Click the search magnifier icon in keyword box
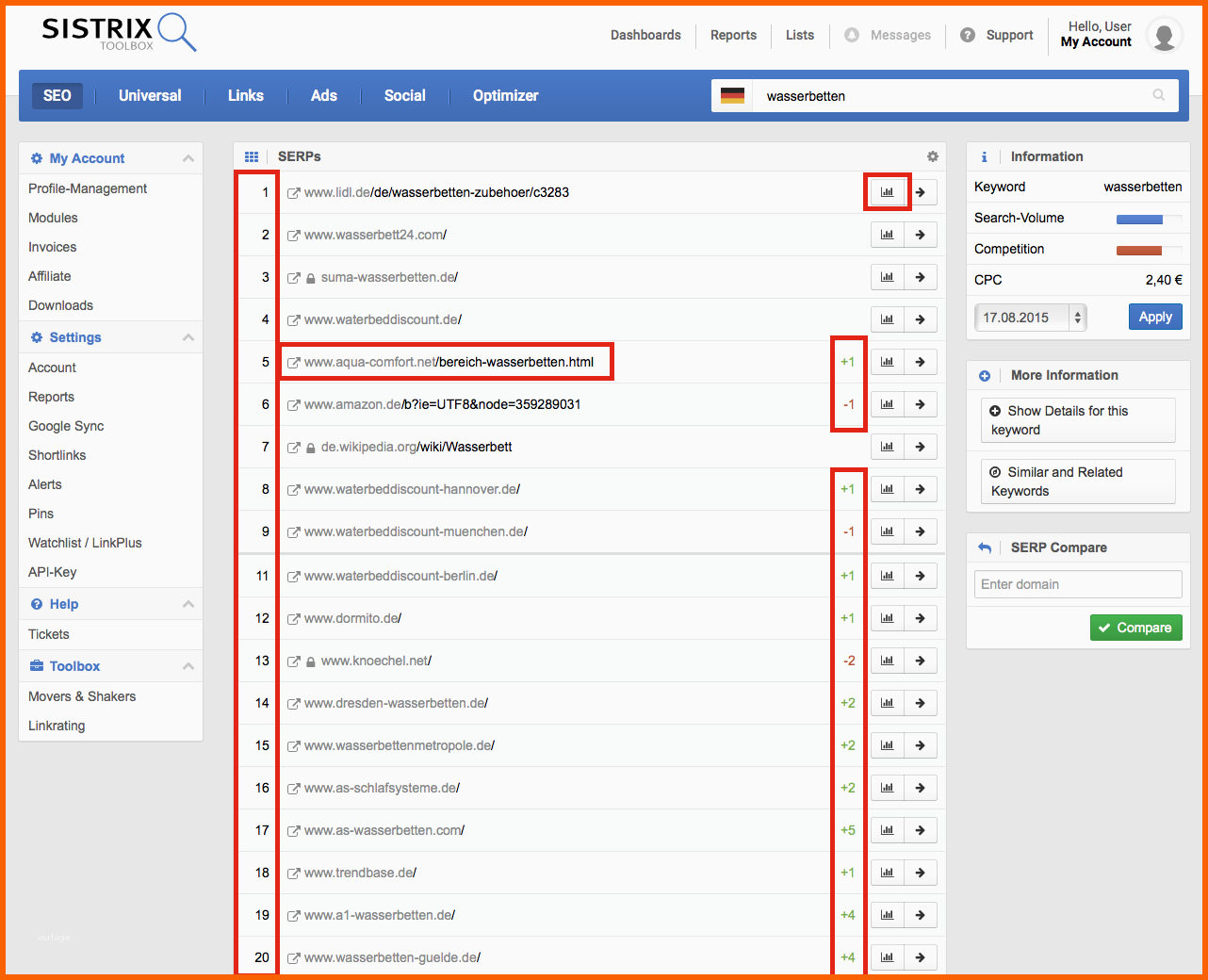Screen dimensions: 1208x980 [x=1159, y=95]
